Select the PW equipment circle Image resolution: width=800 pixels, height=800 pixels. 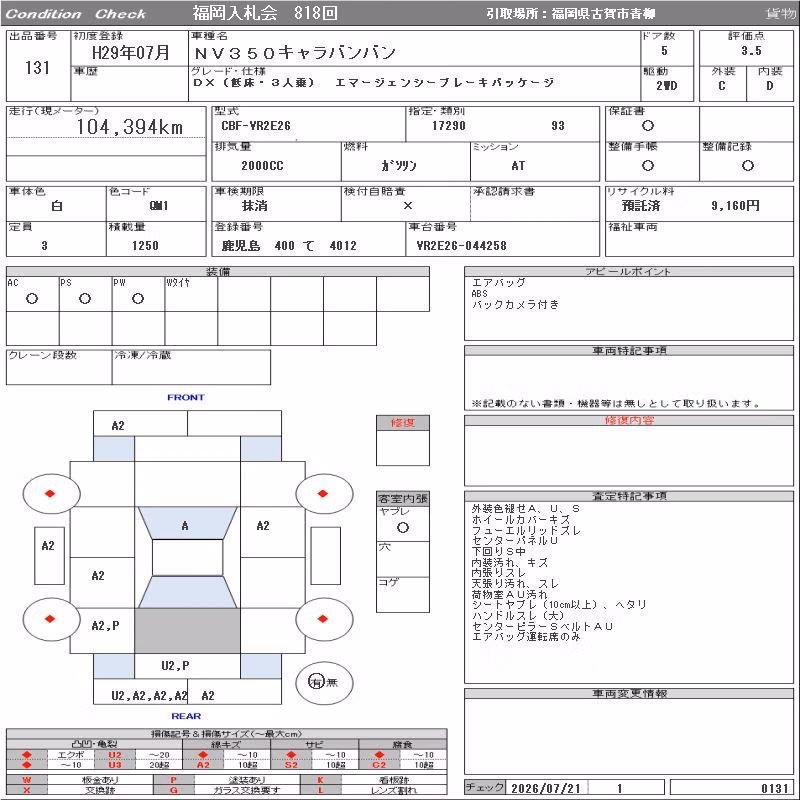(x=138, y=298)
